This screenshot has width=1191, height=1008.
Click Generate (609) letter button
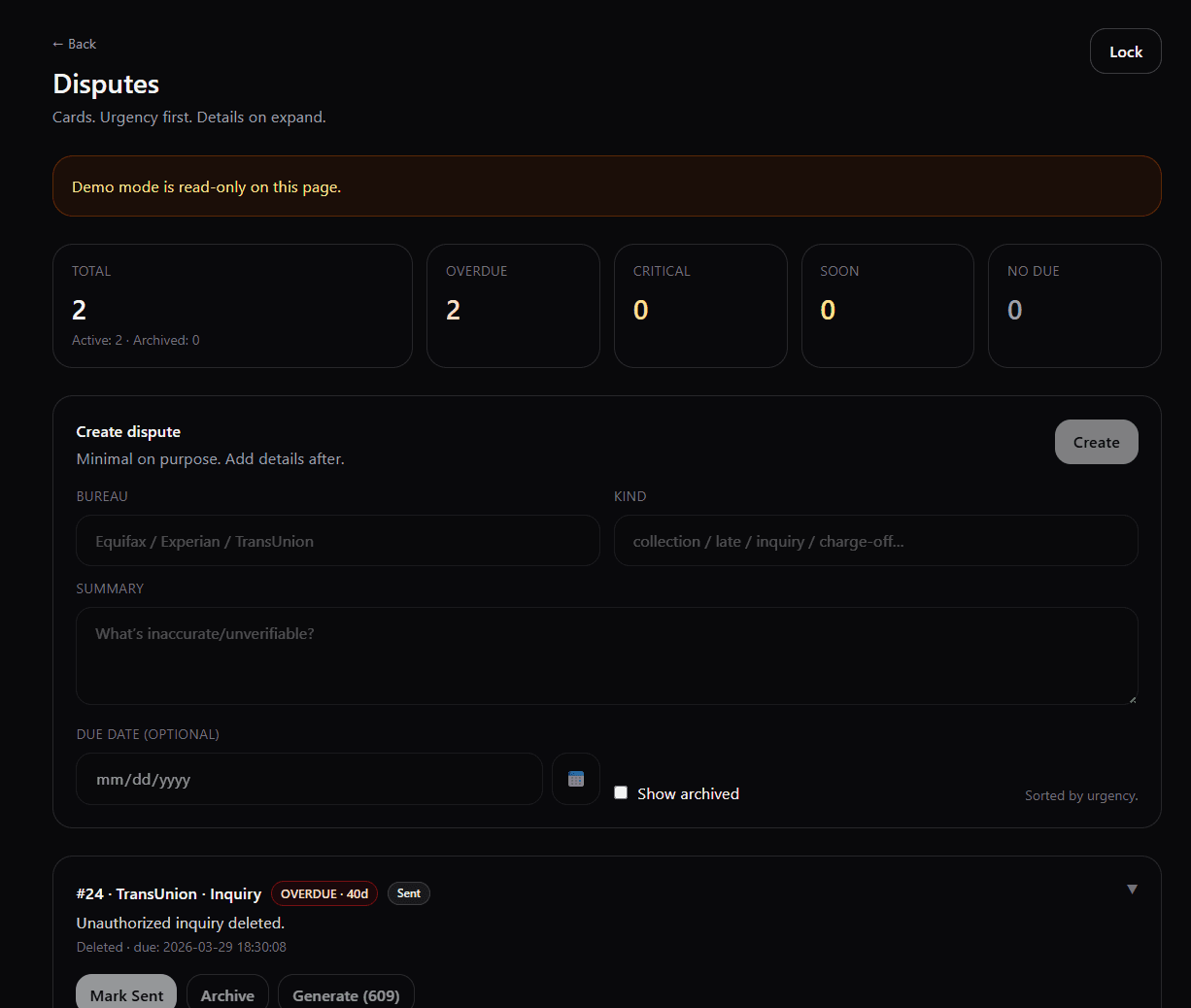click(346, 993)
